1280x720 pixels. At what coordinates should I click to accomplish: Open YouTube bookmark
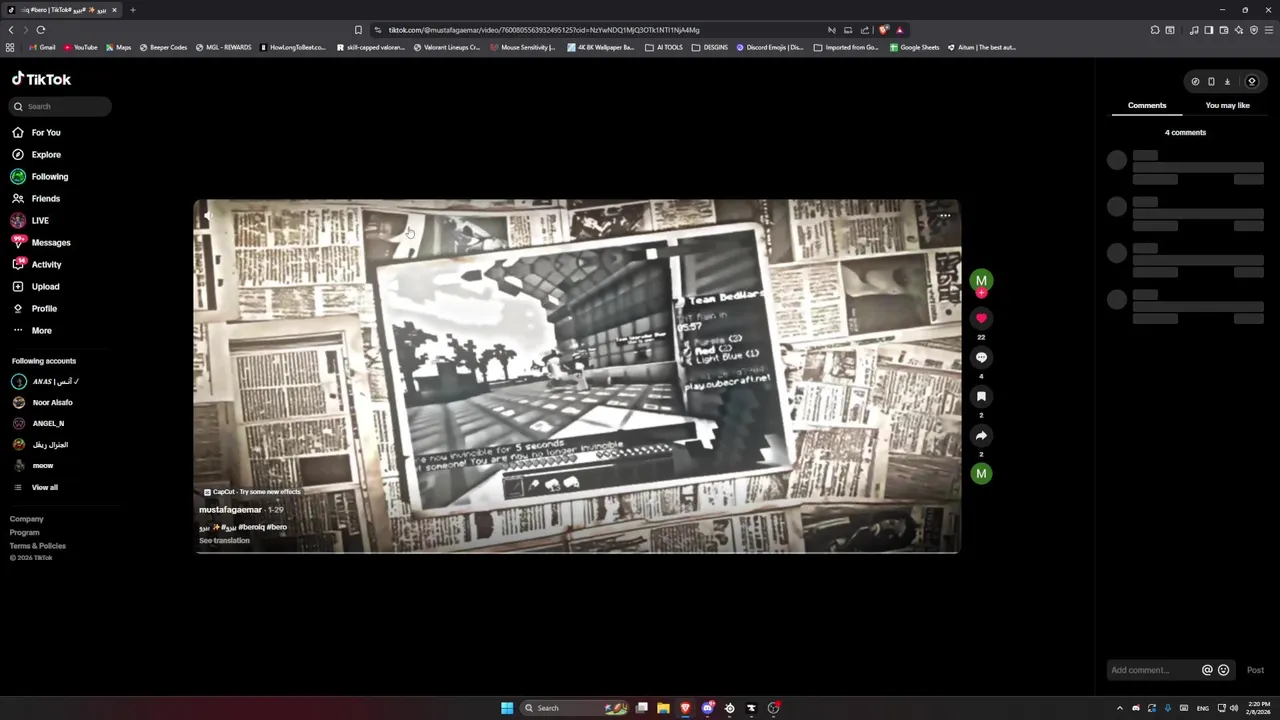(x=81, y=47)
